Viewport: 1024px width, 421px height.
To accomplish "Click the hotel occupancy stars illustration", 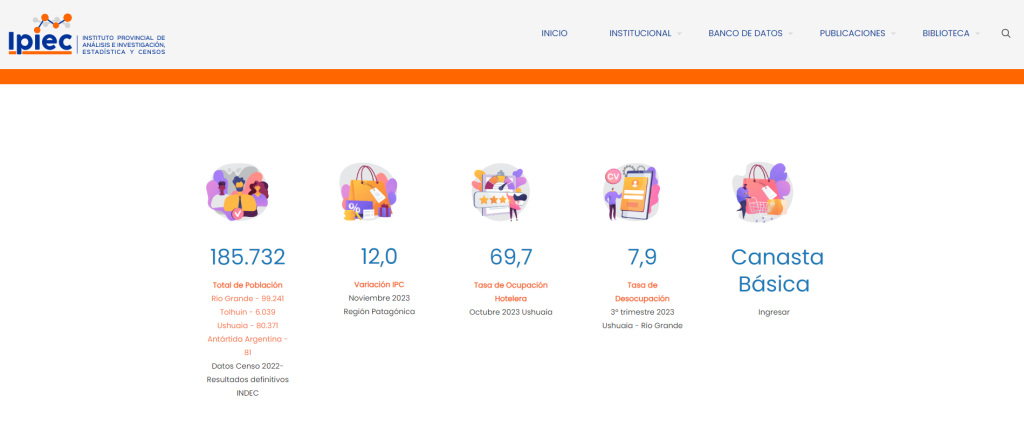I will tap(500, 192).
